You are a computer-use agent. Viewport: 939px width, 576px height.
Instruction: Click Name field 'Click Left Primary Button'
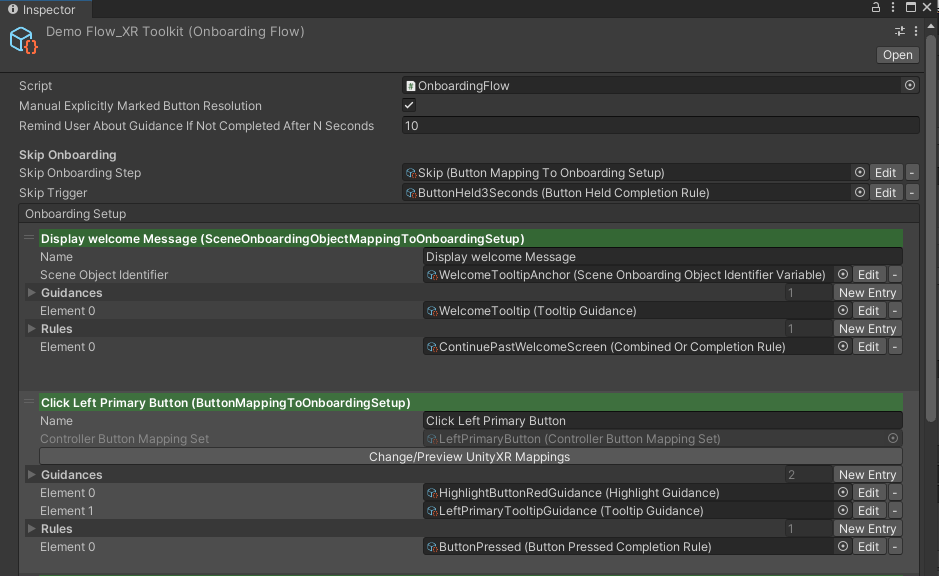point(662,421)
